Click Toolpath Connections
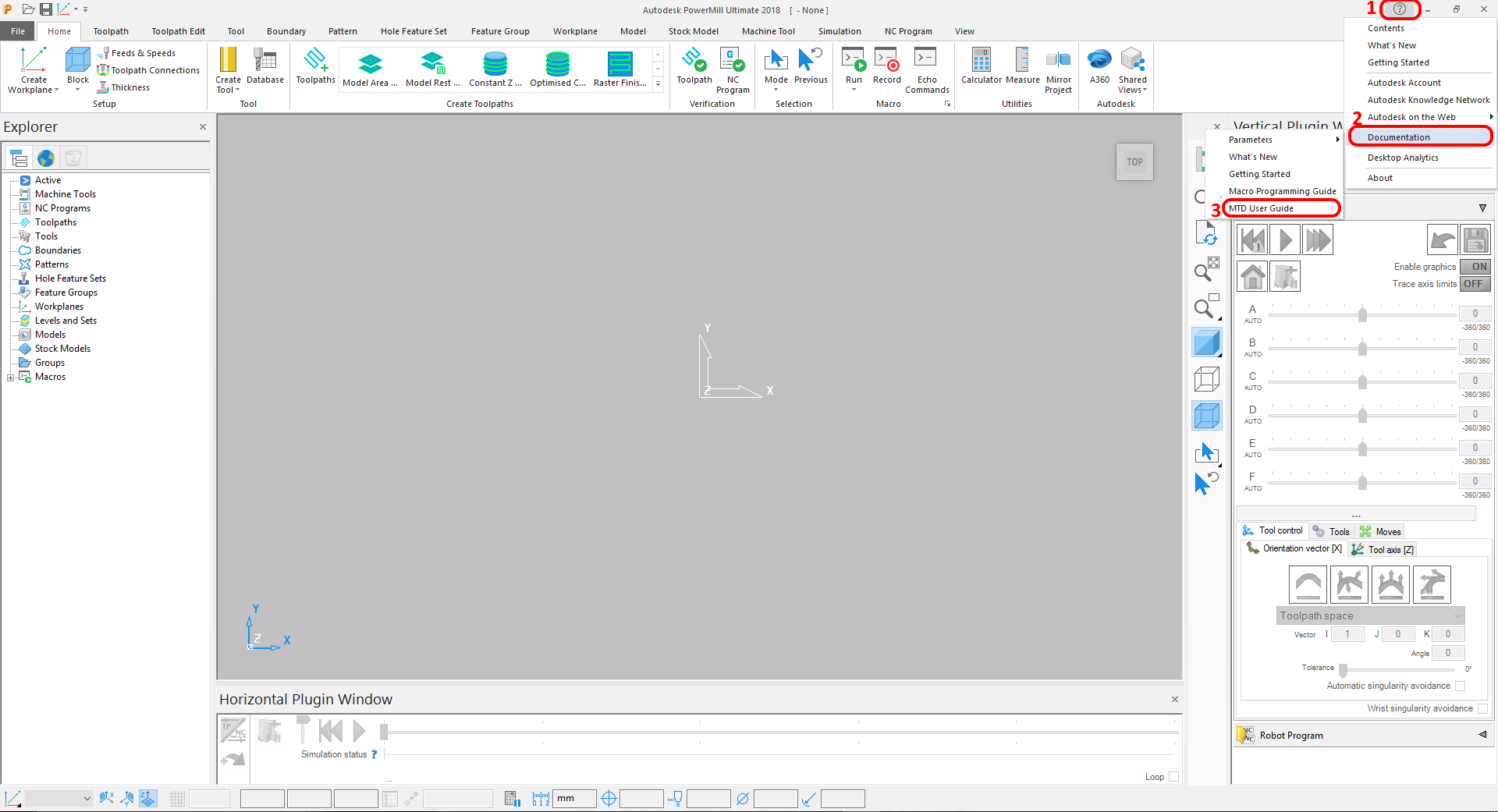Screen dimensions: 1498x812 coord(148,70)
